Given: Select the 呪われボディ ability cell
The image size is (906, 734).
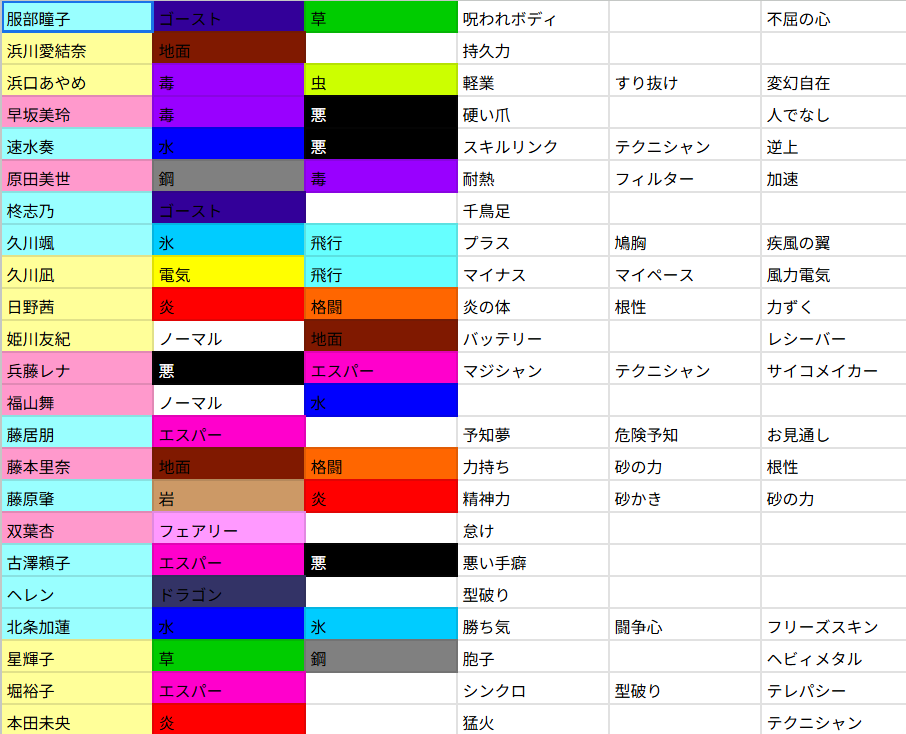Looking at the screenshot, I should point(533,18).
